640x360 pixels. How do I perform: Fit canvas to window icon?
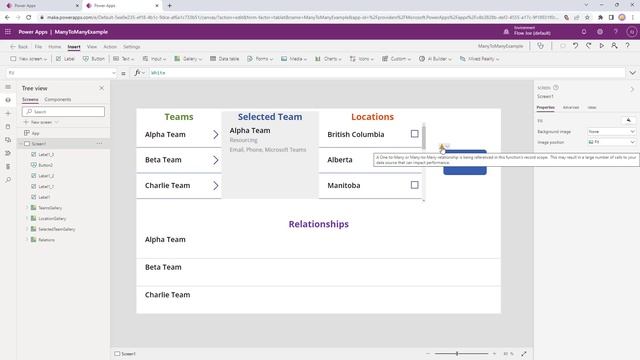524,353
